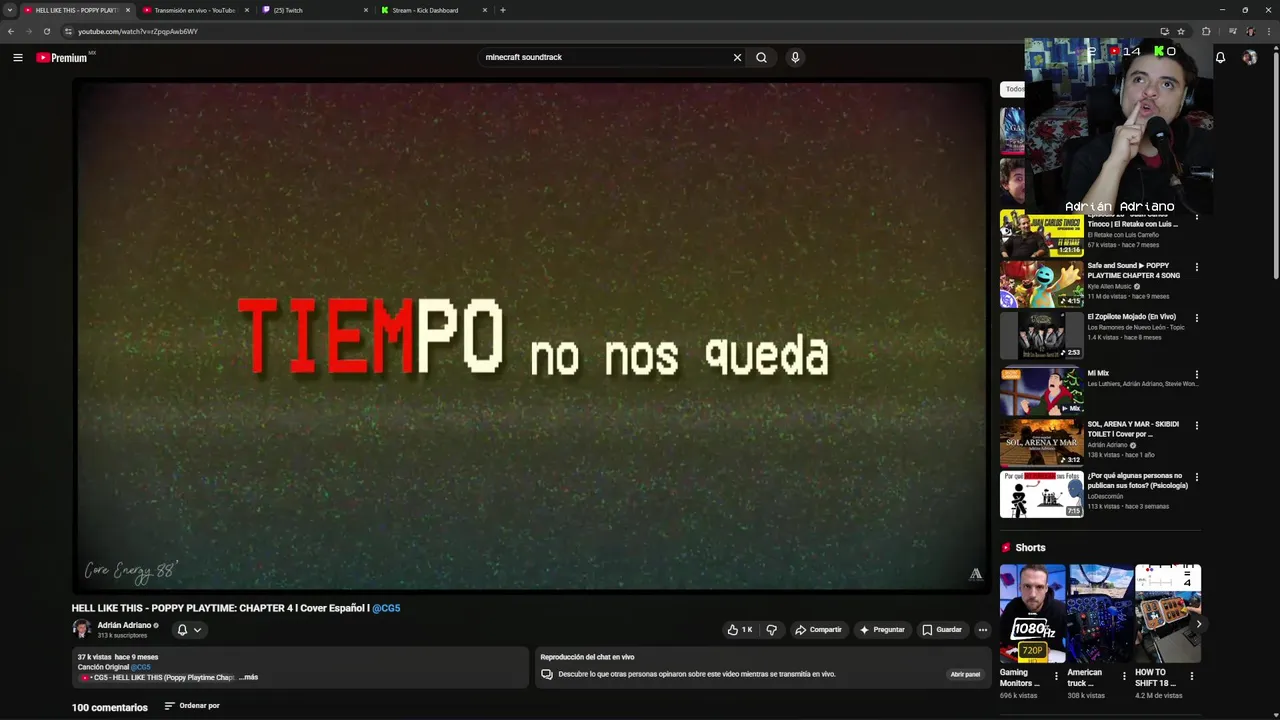
Task: Like the video with 1 K likes
Action: click(x=740, y=630)
